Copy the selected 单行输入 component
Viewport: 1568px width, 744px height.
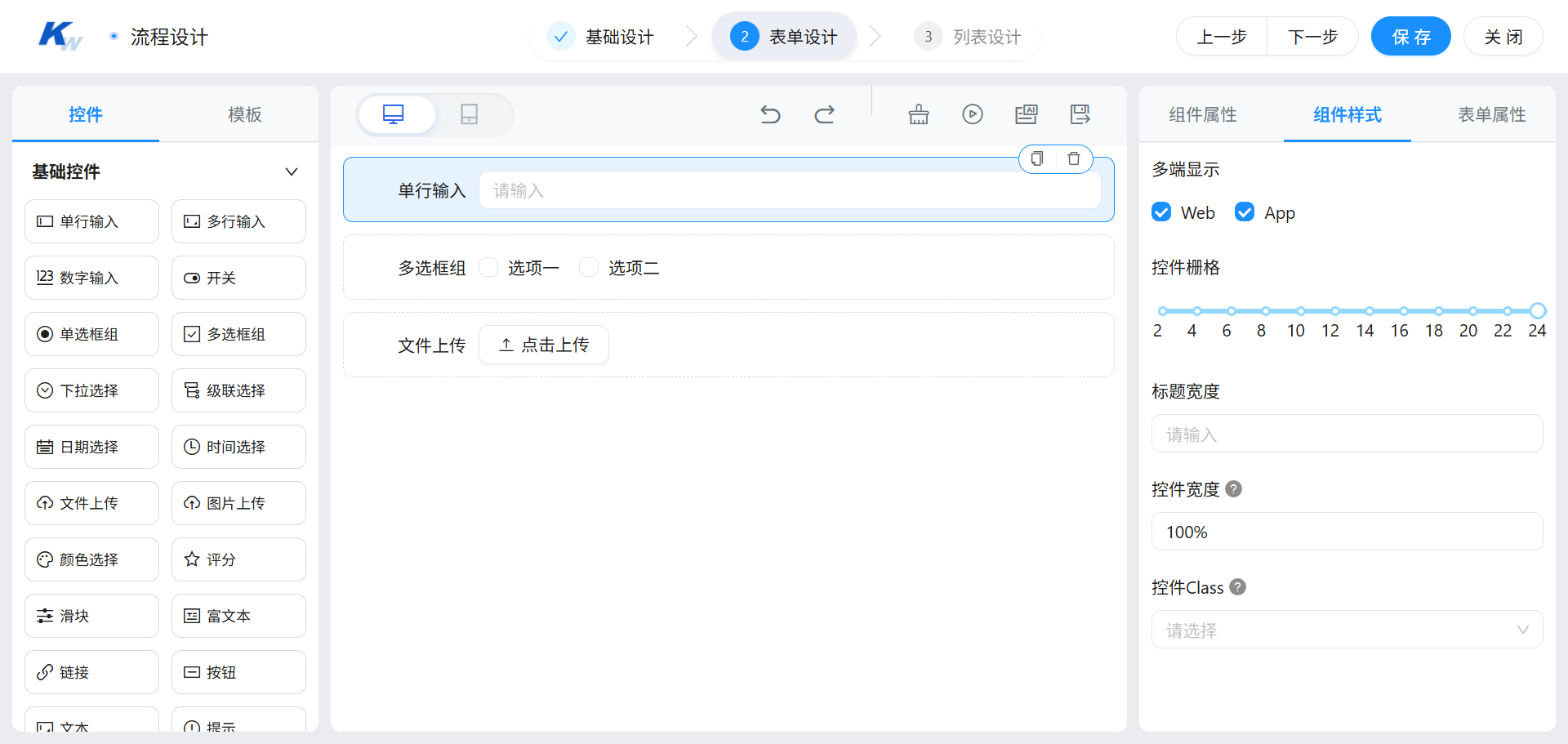coord(1036,158)
